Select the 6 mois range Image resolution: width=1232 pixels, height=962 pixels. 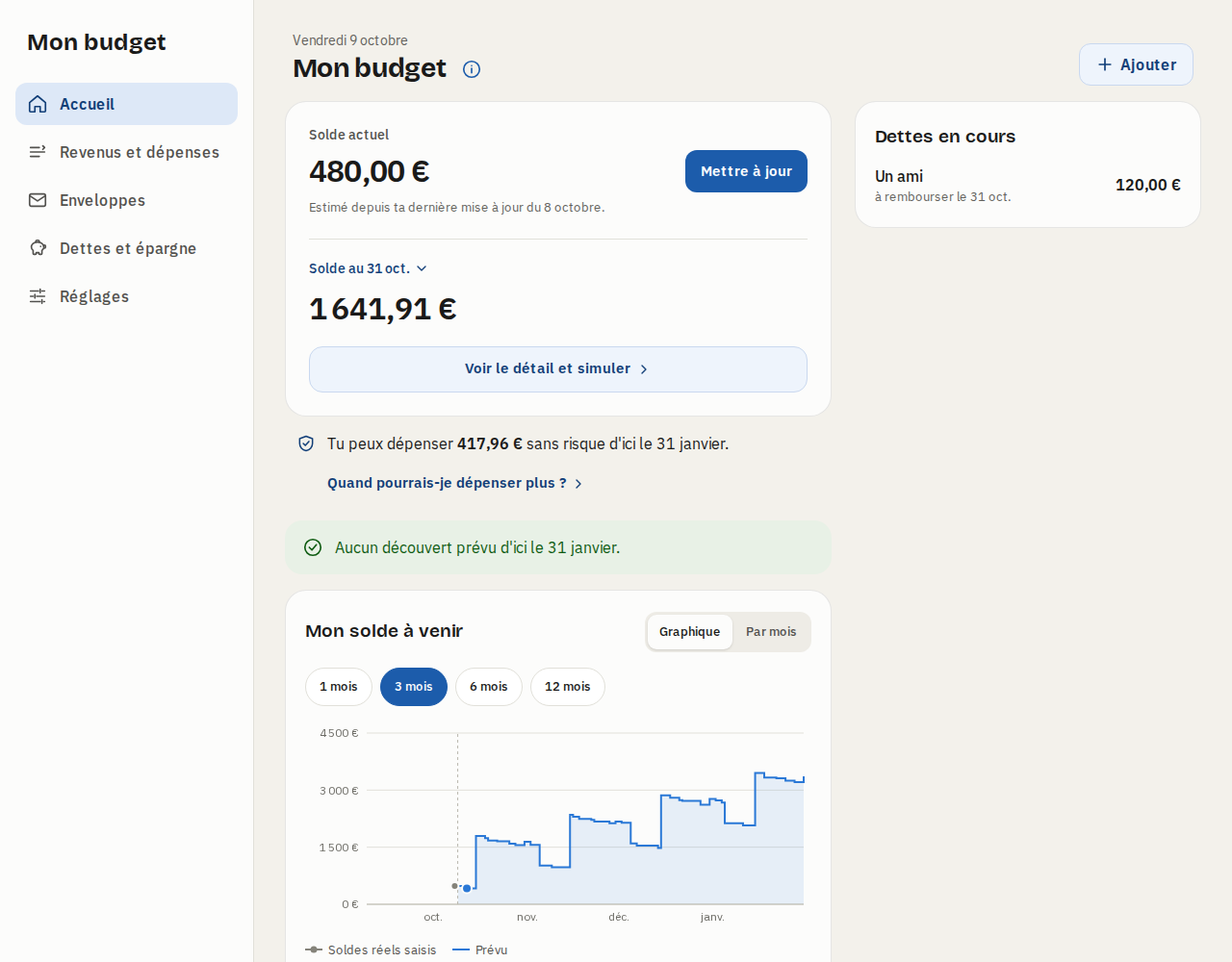(489, 687)
